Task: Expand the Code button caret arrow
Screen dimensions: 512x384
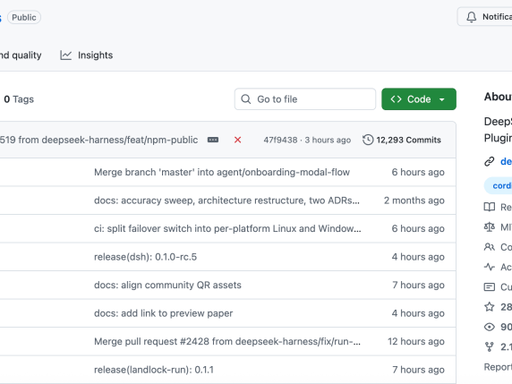Action: (x=442, y=99)
